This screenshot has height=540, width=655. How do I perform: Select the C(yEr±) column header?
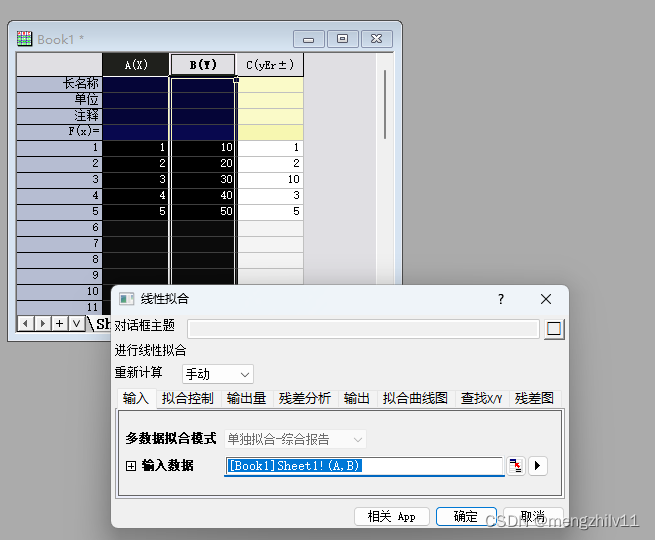270,65
